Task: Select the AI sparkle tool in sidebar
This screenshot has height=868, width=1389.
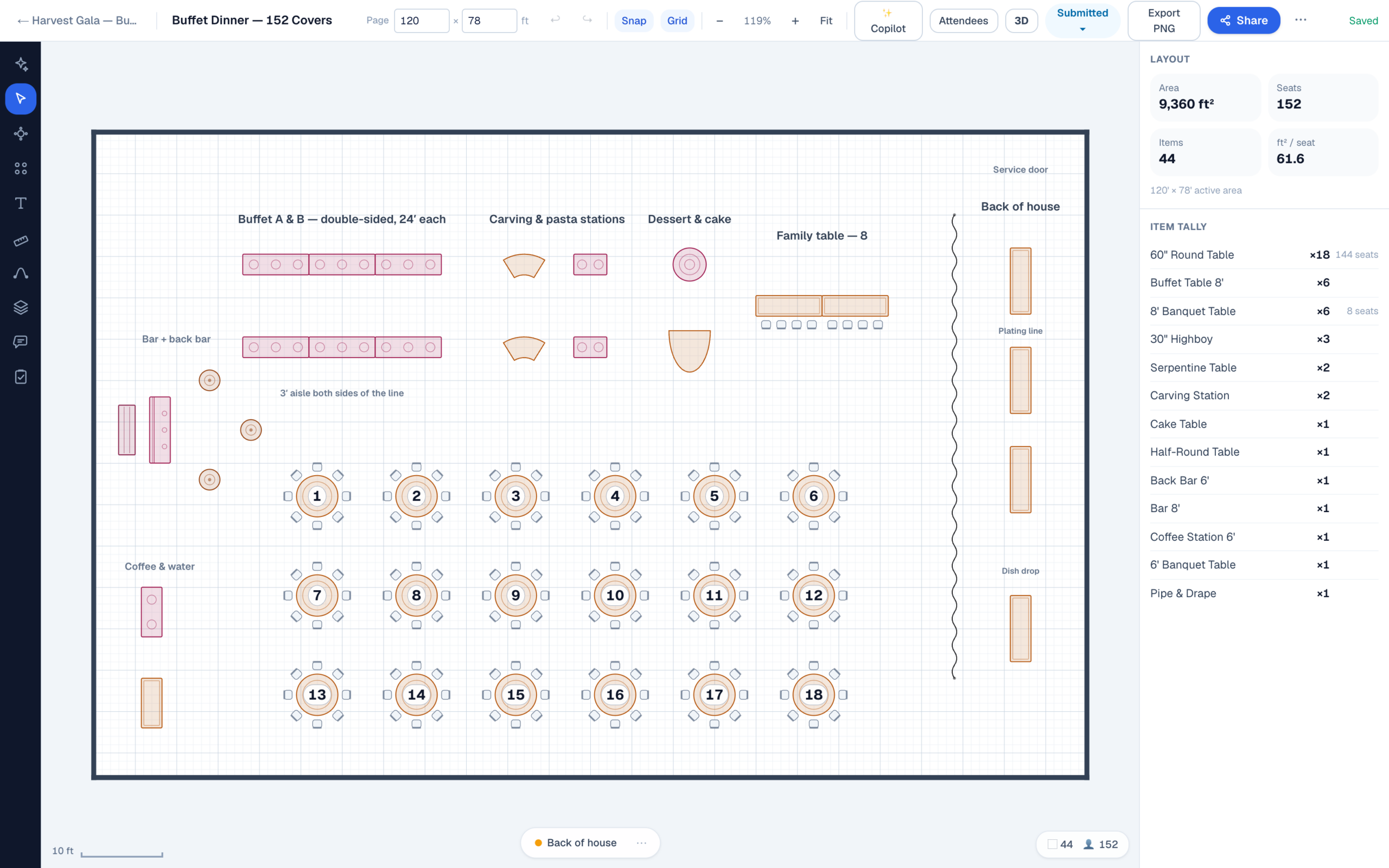Action: (21, 63)
